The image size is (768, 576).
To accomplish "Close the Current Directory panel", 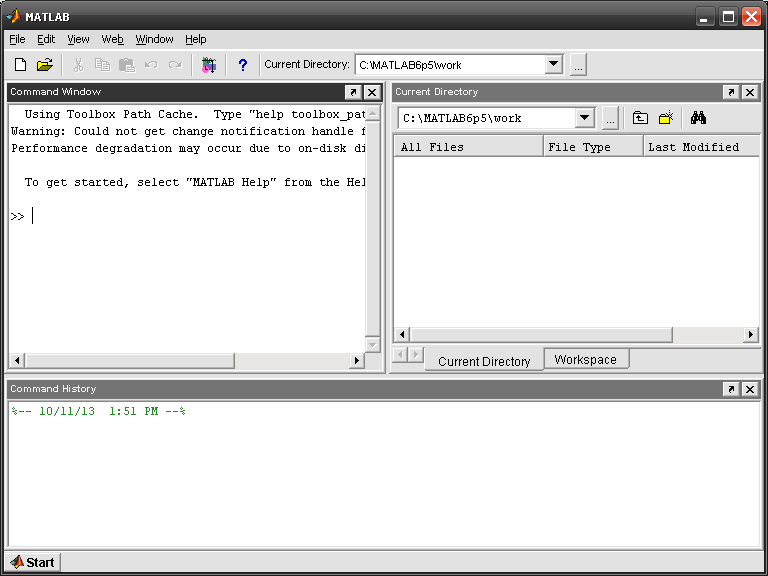I will click(750, 92).
